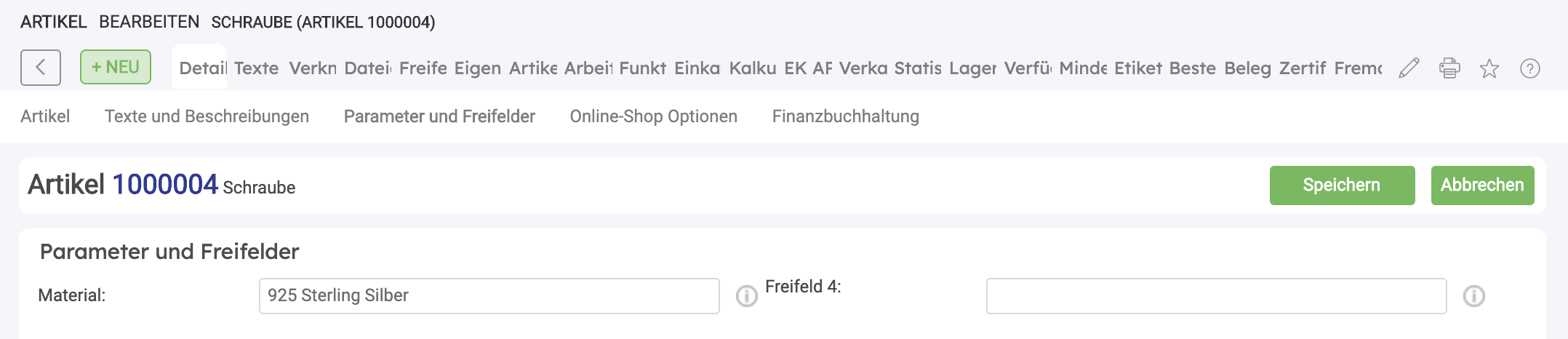Select the Etiket tab

[x=1138, y=68]
